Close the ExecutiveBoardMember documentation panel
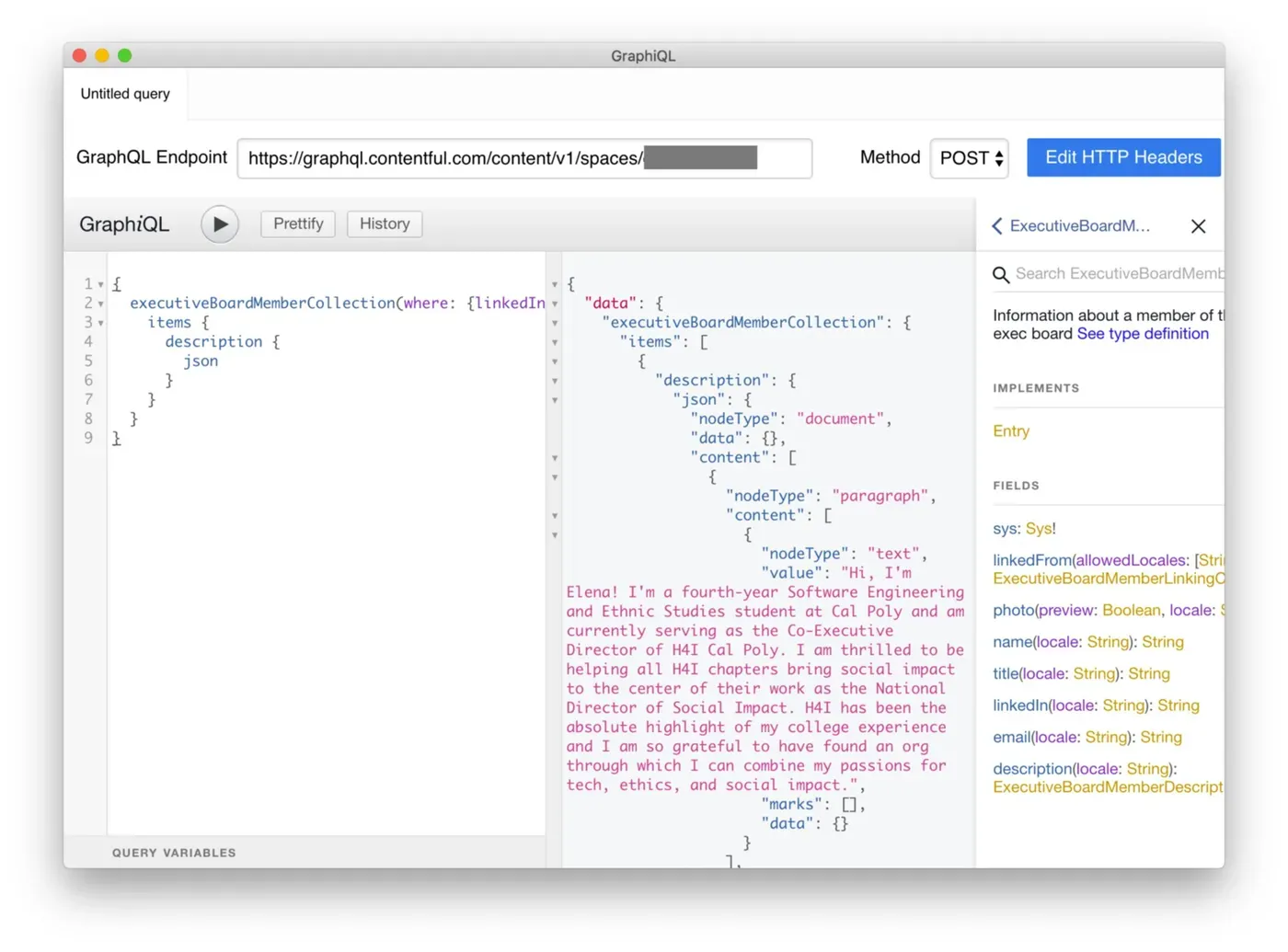This screenshot has height=952, width=1288. 1198,225
